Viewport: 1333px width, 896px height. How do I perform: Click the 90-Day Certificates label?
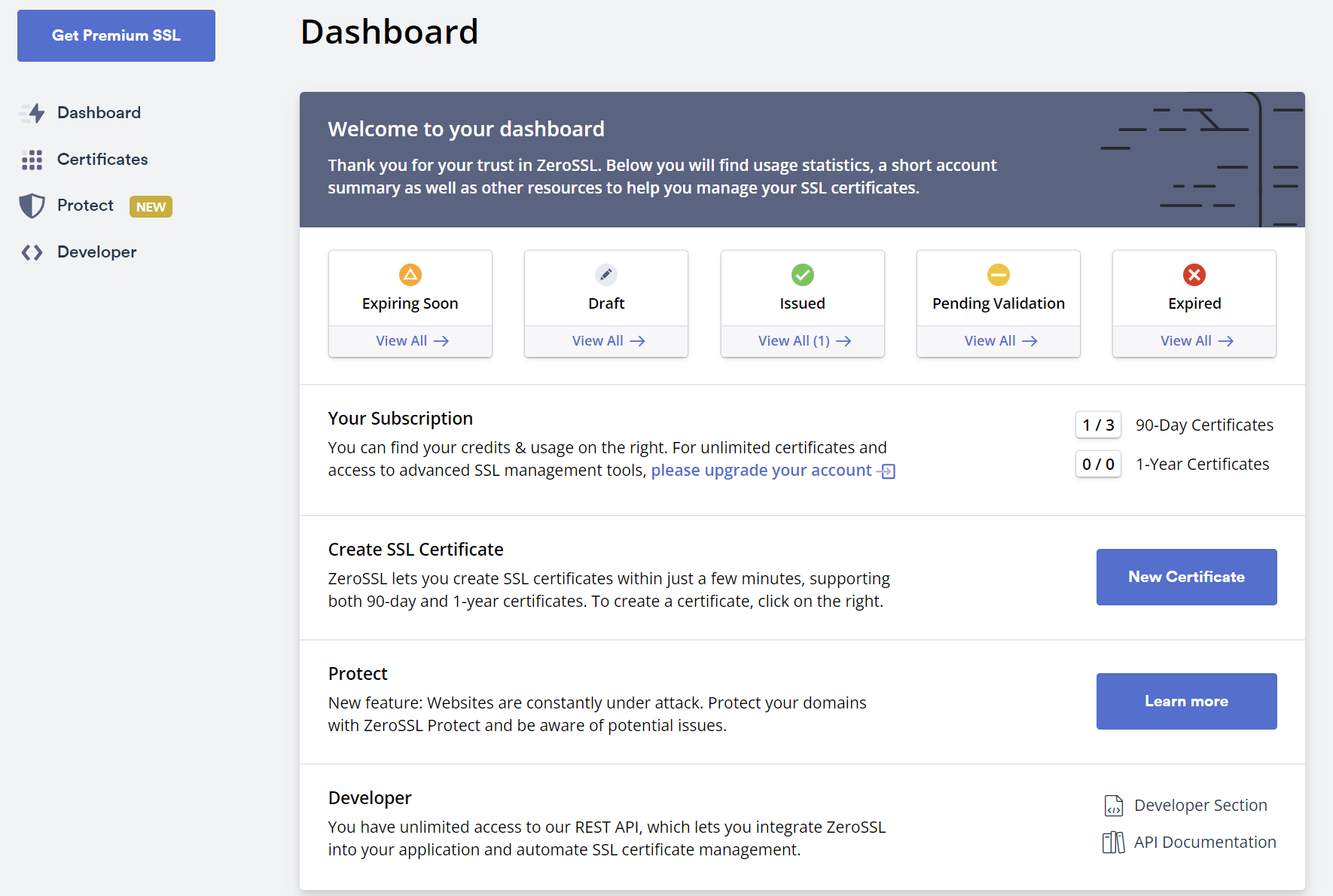coord(1204,425)
